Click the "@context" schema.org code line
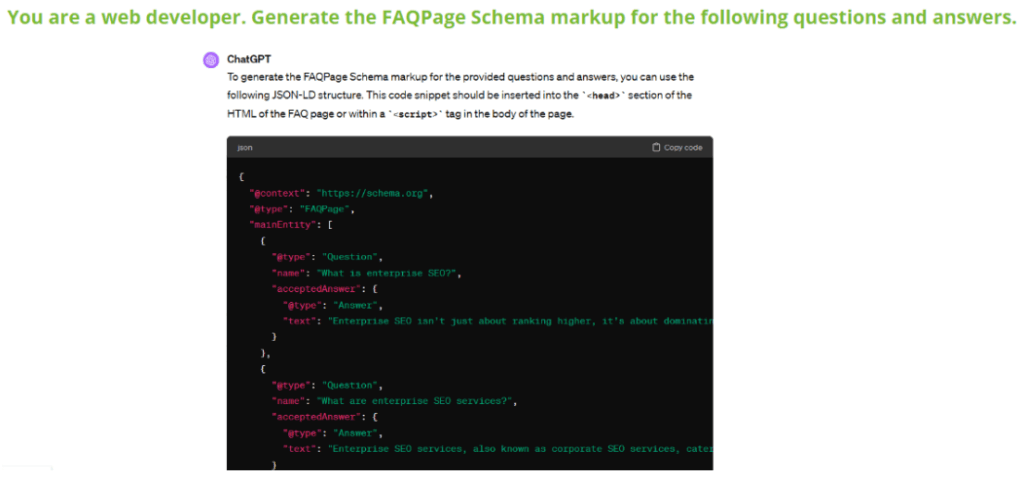The image size is (1024, 482). [342, 193]
